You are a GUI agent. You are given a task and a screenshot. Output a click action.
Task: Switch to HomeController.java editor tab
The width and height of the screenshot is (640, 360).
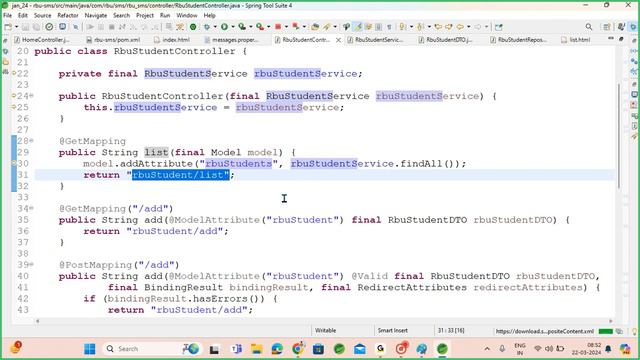click(42, 40)
